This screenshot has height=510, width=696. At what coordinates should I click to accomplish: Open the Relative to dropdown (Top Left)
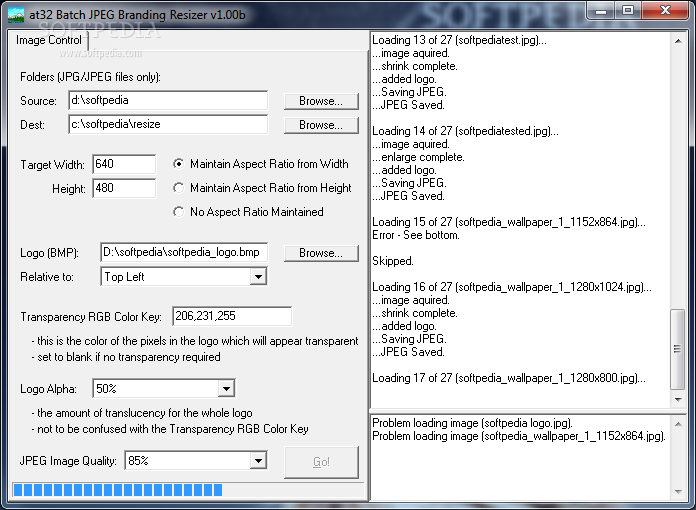tap(258, 277)
